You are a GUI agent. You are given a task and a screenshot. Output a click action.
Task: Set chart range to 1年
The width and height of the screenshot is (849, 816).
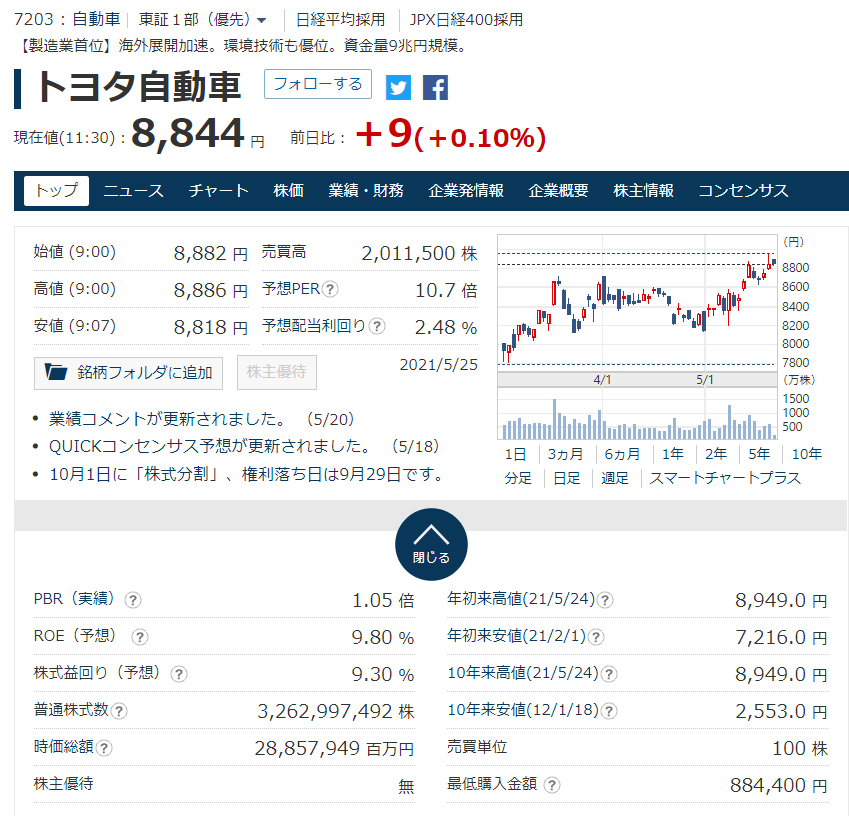click(672, 454)
